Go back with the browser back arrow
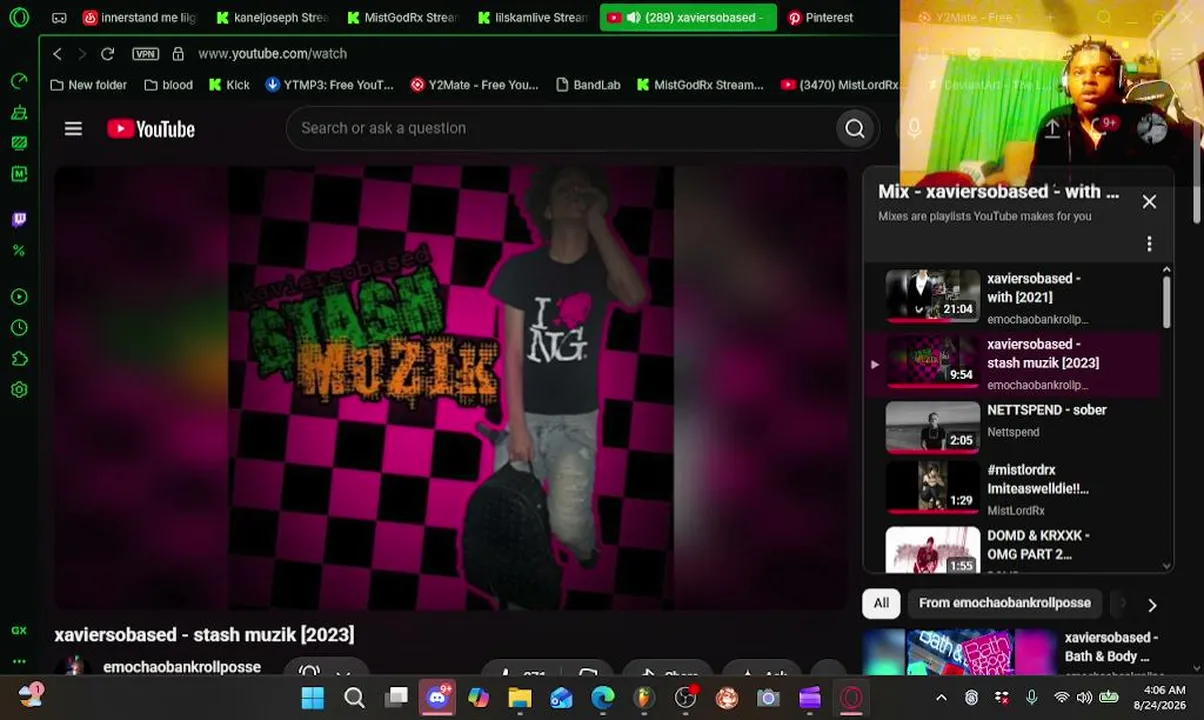This screenshot has height=720, width=1204. [x=57, y=53]
